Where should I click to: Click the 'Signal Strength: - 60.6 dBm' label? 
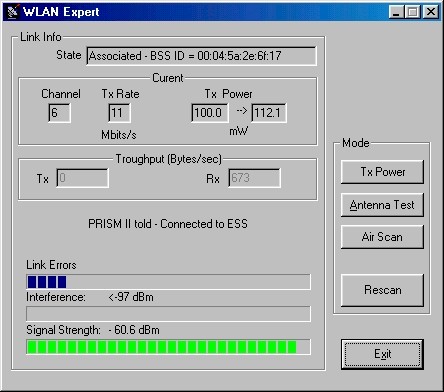[x=93, y=330]
